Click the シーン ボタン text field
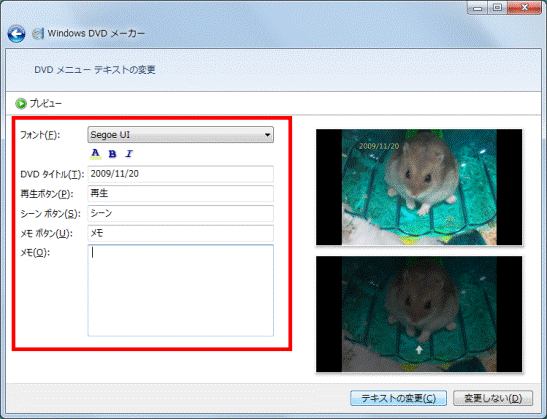The image size is (547, 419). 180,213
